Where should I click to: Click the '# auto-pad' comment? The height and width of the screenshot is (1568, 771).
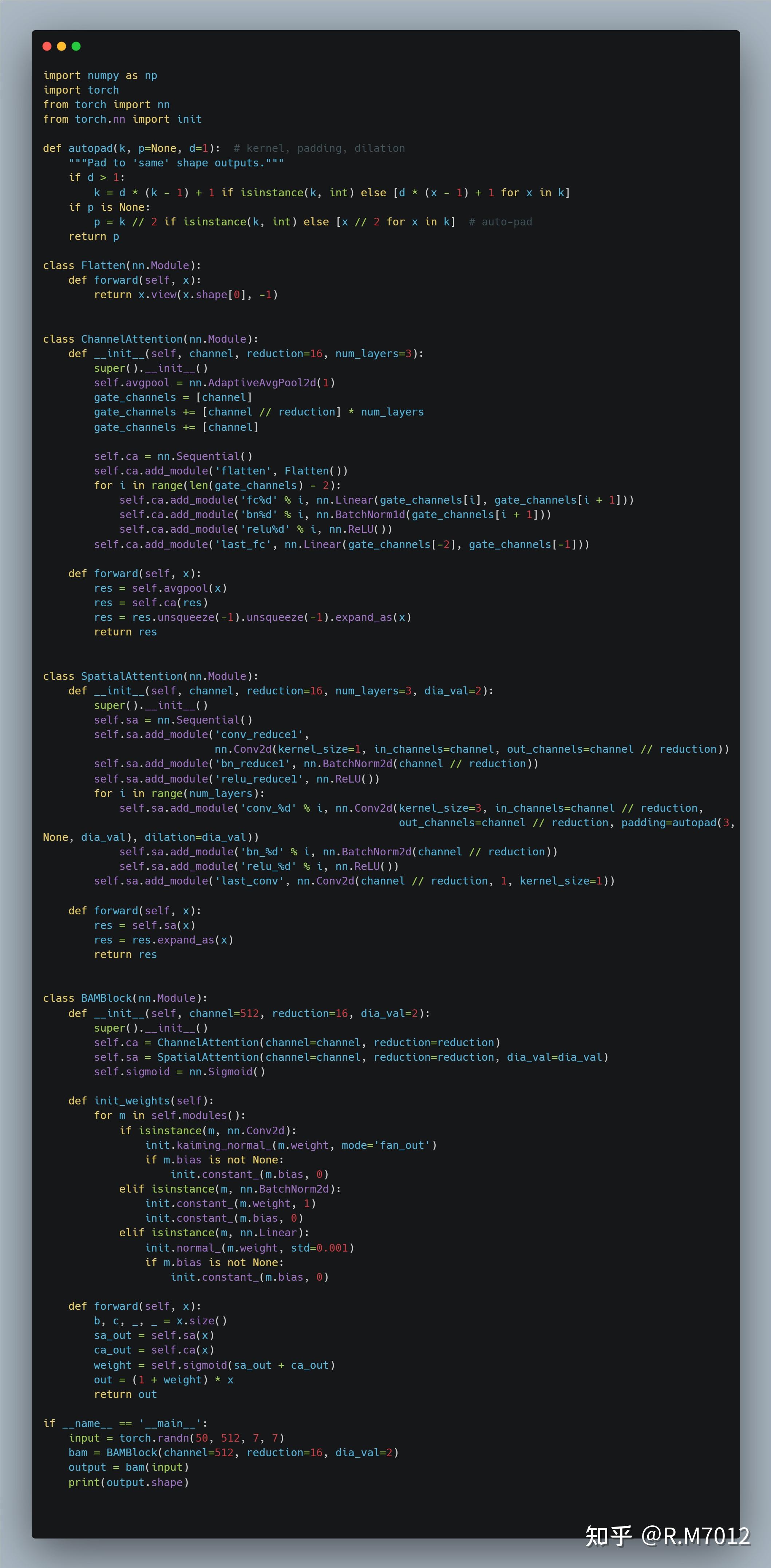point(500,222)
